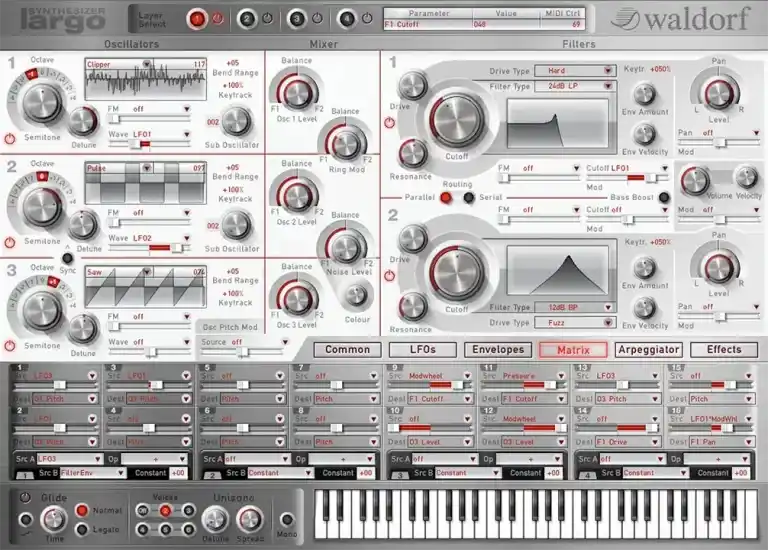Adjust Oscillator 1 FM amount slider

[x=149, y=119]
